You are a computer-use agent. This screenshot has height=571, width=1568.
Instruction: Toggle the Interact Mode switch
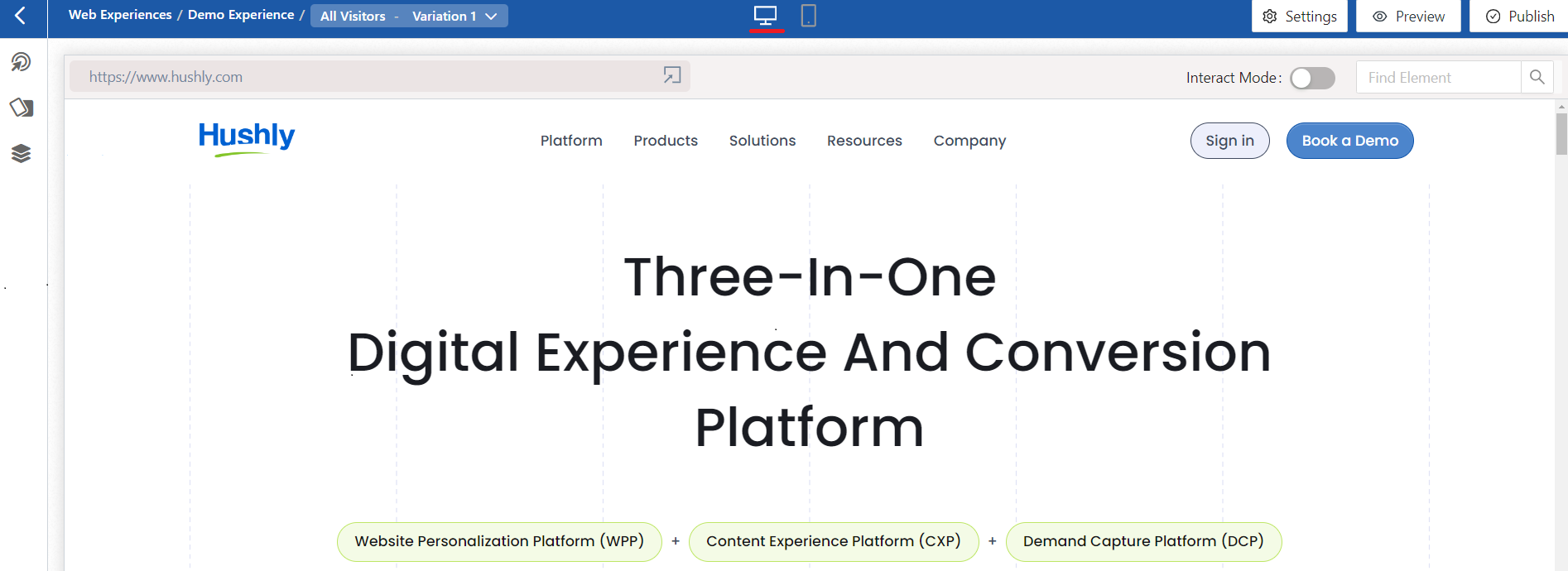(1312, 78)
